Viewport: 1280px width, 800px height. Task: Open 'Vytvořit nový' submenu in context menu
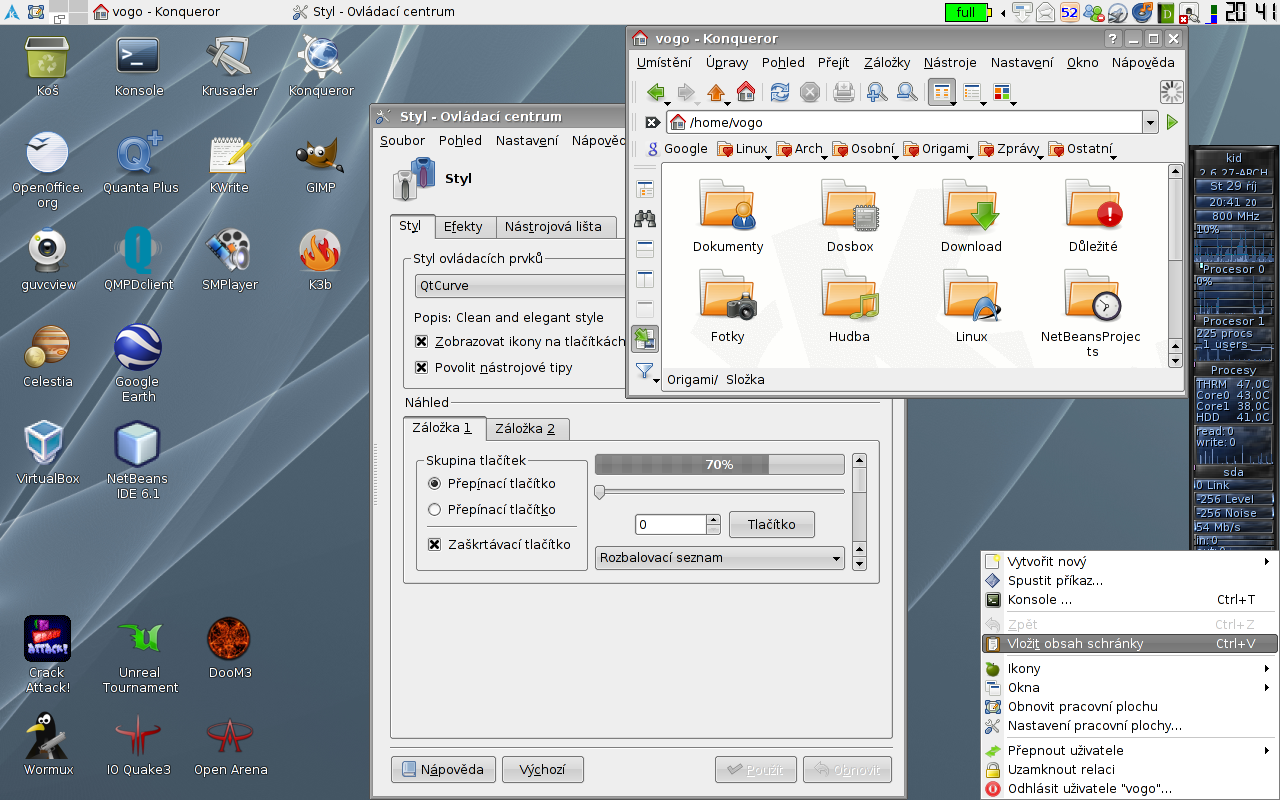(1129, 561)
